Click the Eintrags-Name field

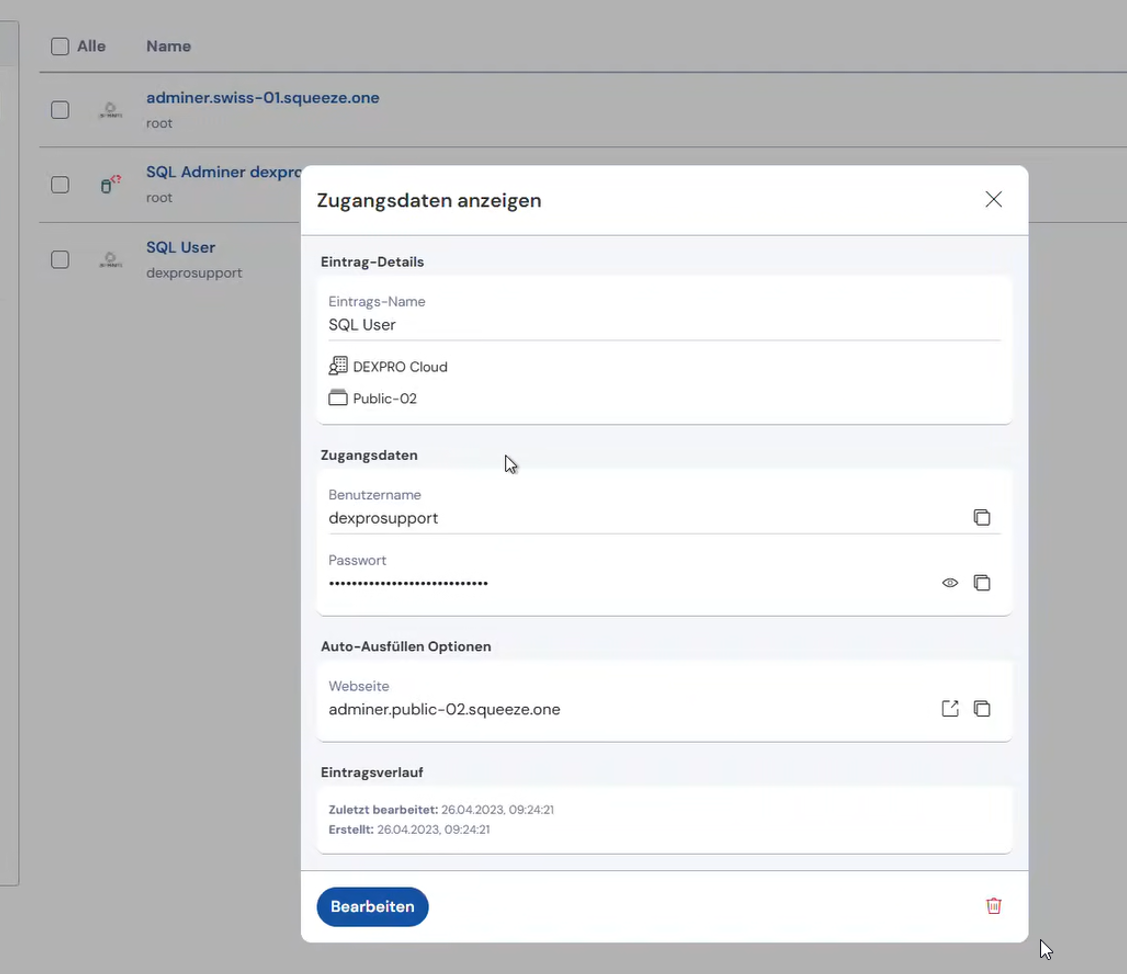(x=660, y=325)
